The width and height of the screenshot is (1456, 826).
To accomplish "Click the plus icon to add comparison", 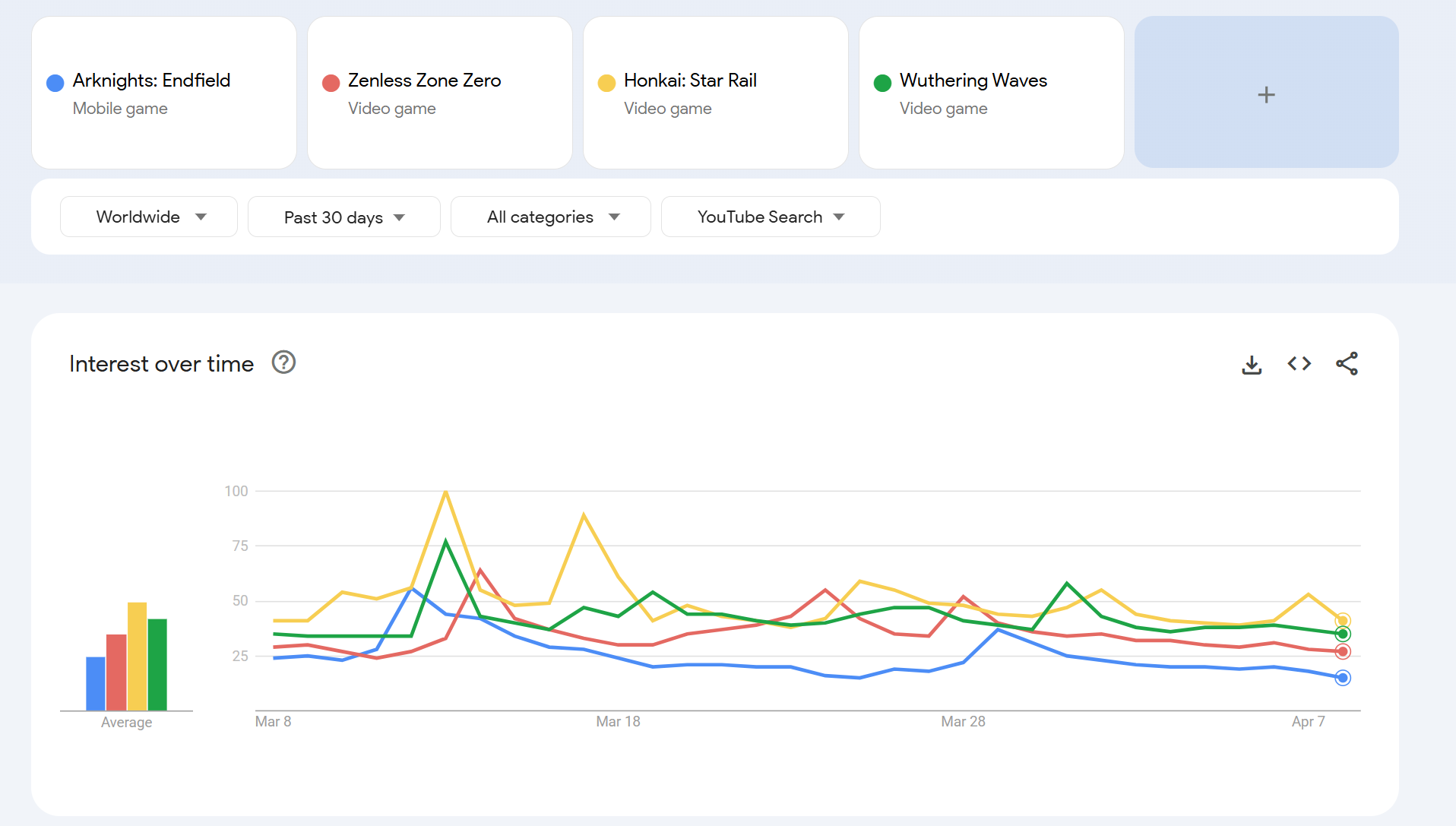I will click(1266, 94).
